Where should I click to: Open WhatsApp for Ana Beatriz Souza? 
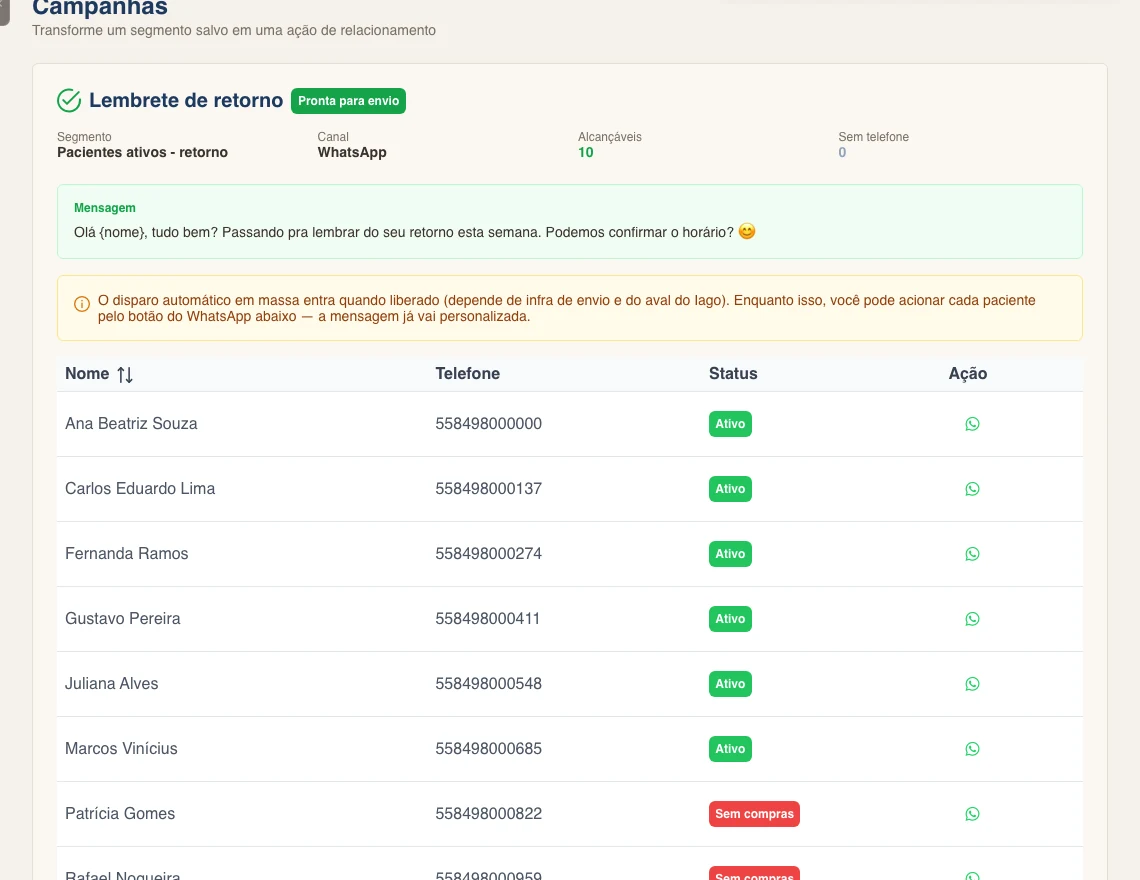(972, 424)
